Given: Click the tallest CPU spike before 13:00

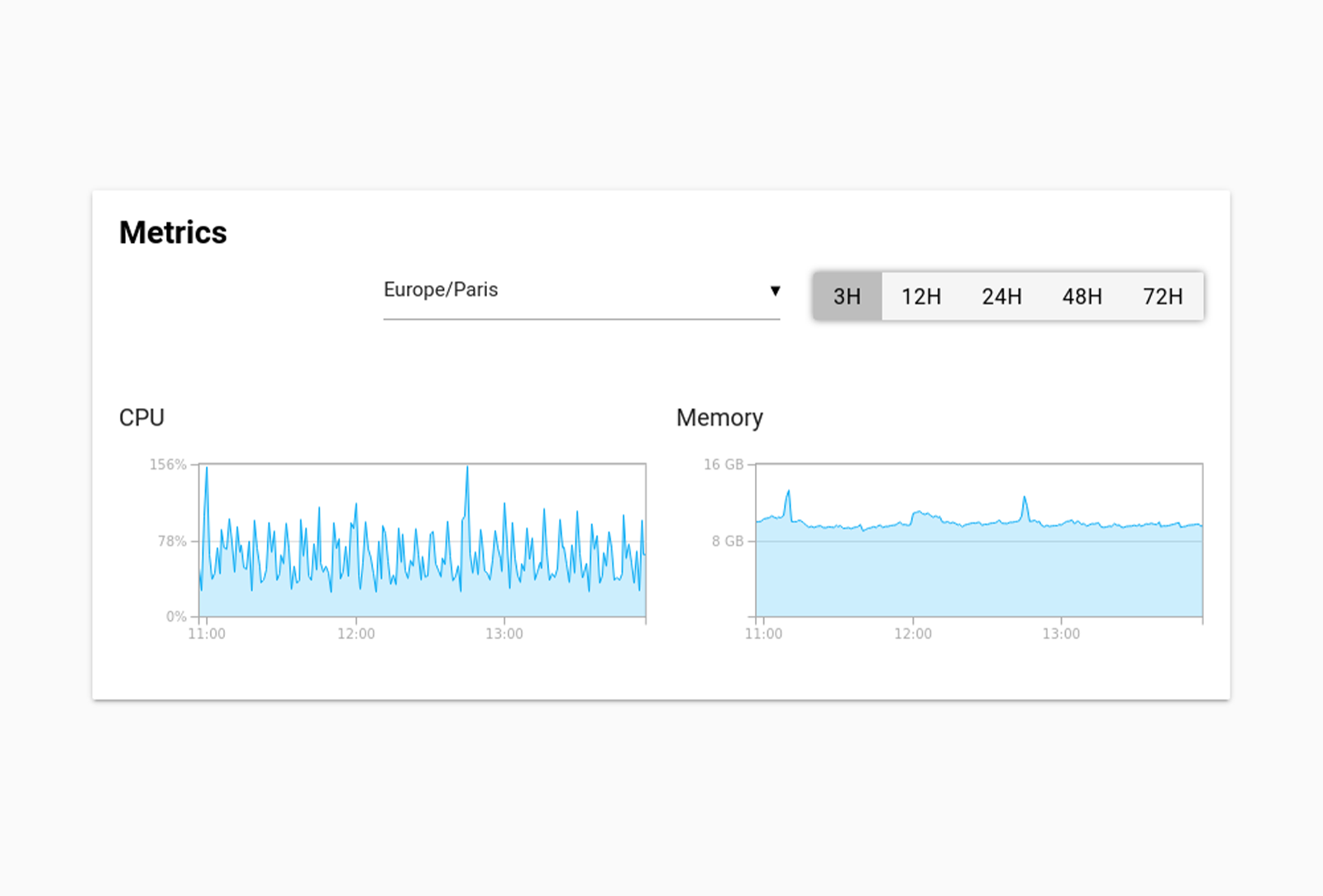Looking at the screenshot, I should click(x=467, y=469).
